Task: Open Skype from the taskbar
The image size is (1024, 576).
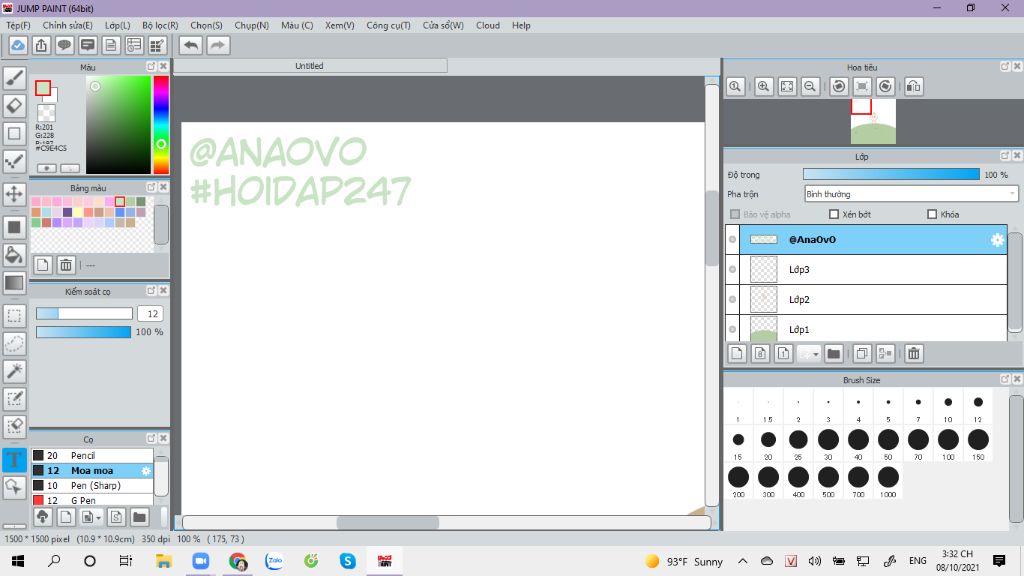Action: click(347, 561)
